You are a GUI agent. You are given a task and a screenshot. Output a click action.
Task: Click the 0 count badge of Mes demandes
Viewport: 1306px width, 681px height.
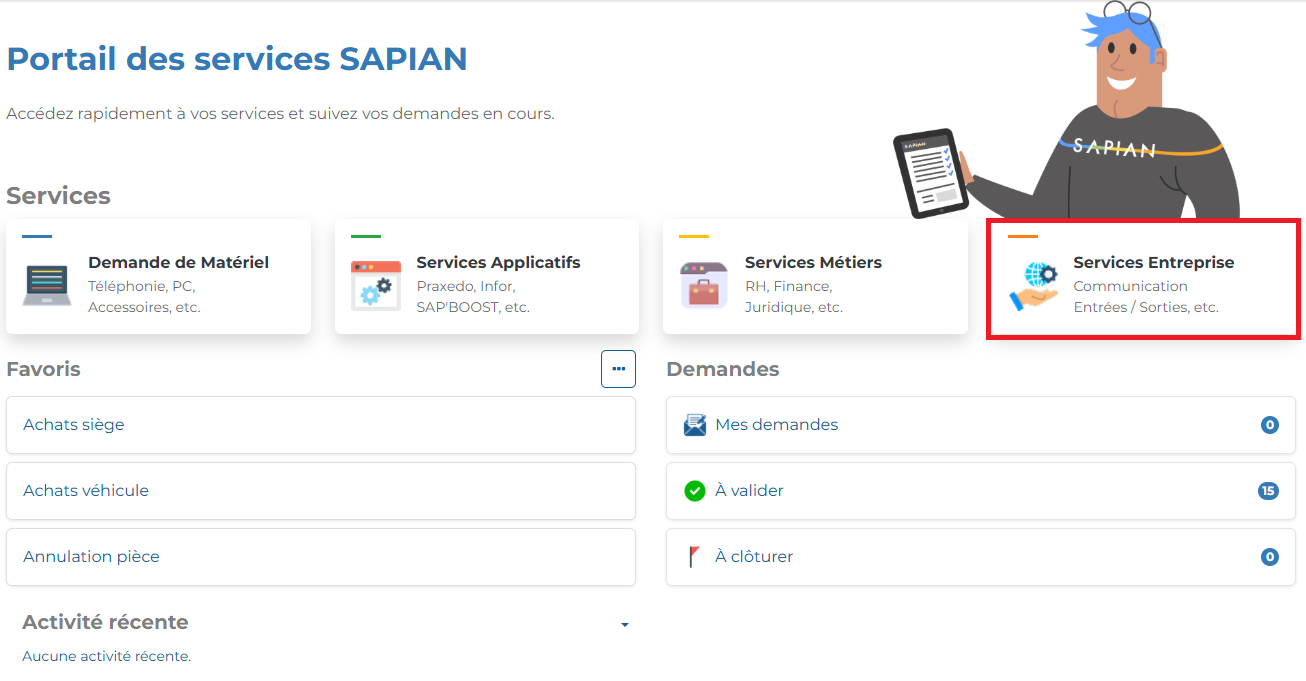(1270, 425)
